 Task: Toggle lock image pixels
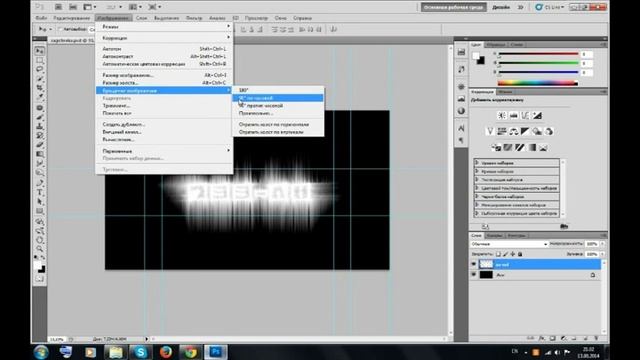coord(505,254)
